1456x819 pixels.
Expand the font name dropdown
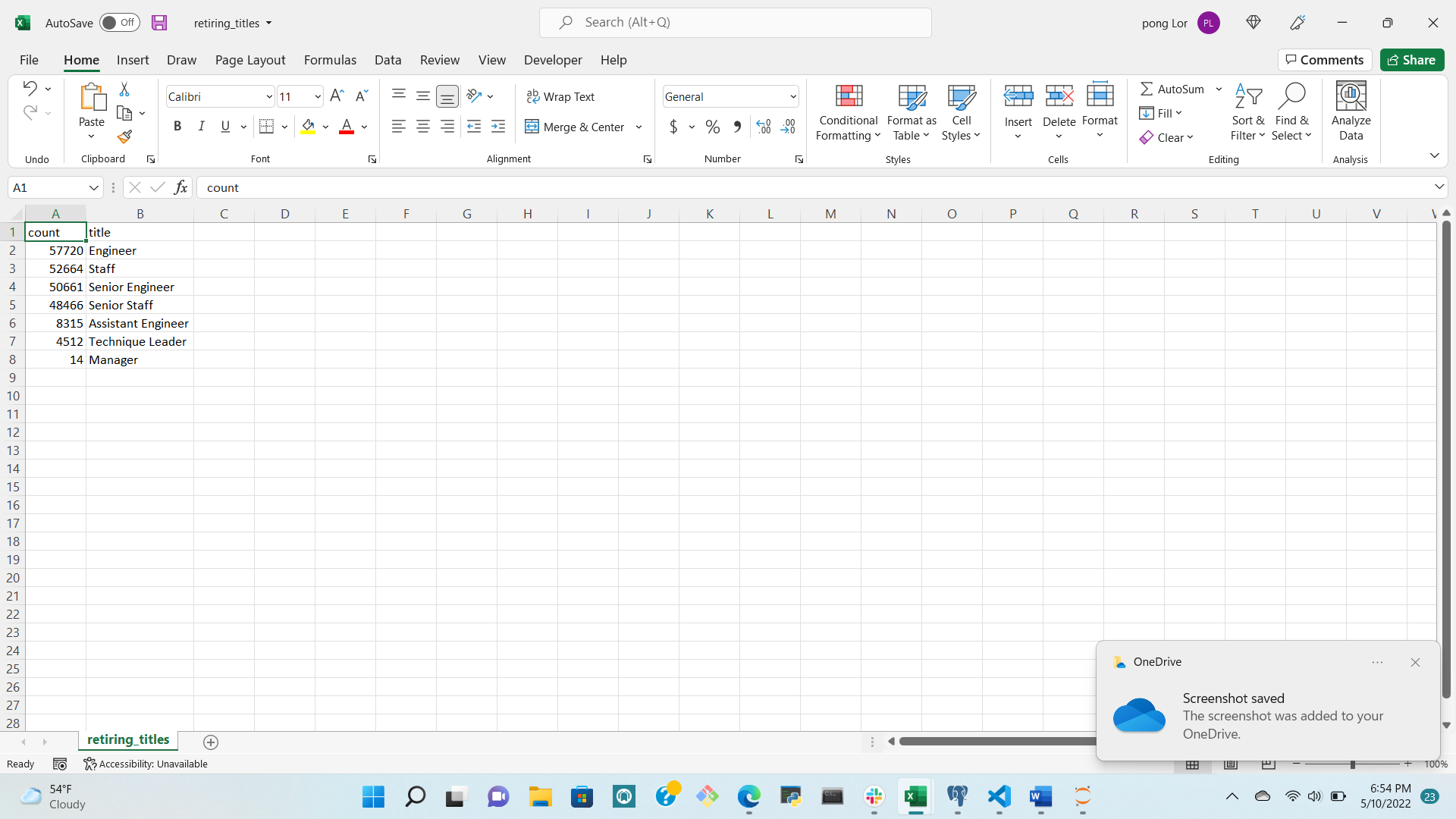pos(268,96)
